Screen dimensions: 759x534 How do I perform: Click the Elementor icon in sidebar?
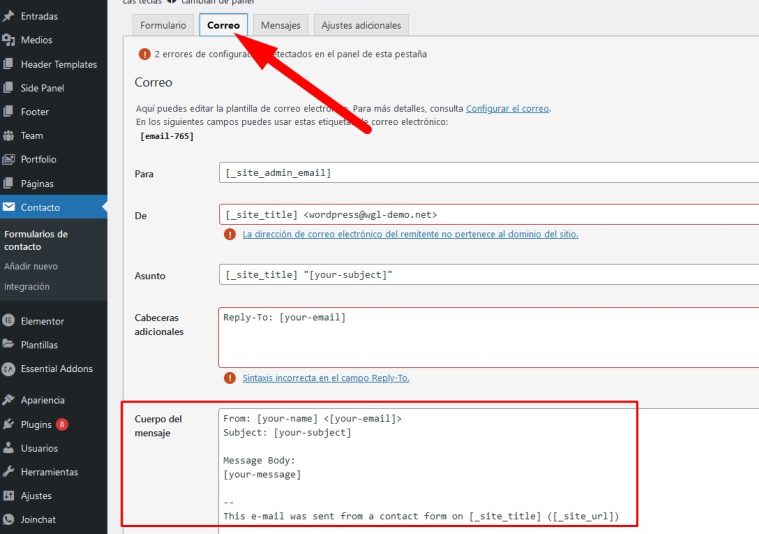pos(9,321)
